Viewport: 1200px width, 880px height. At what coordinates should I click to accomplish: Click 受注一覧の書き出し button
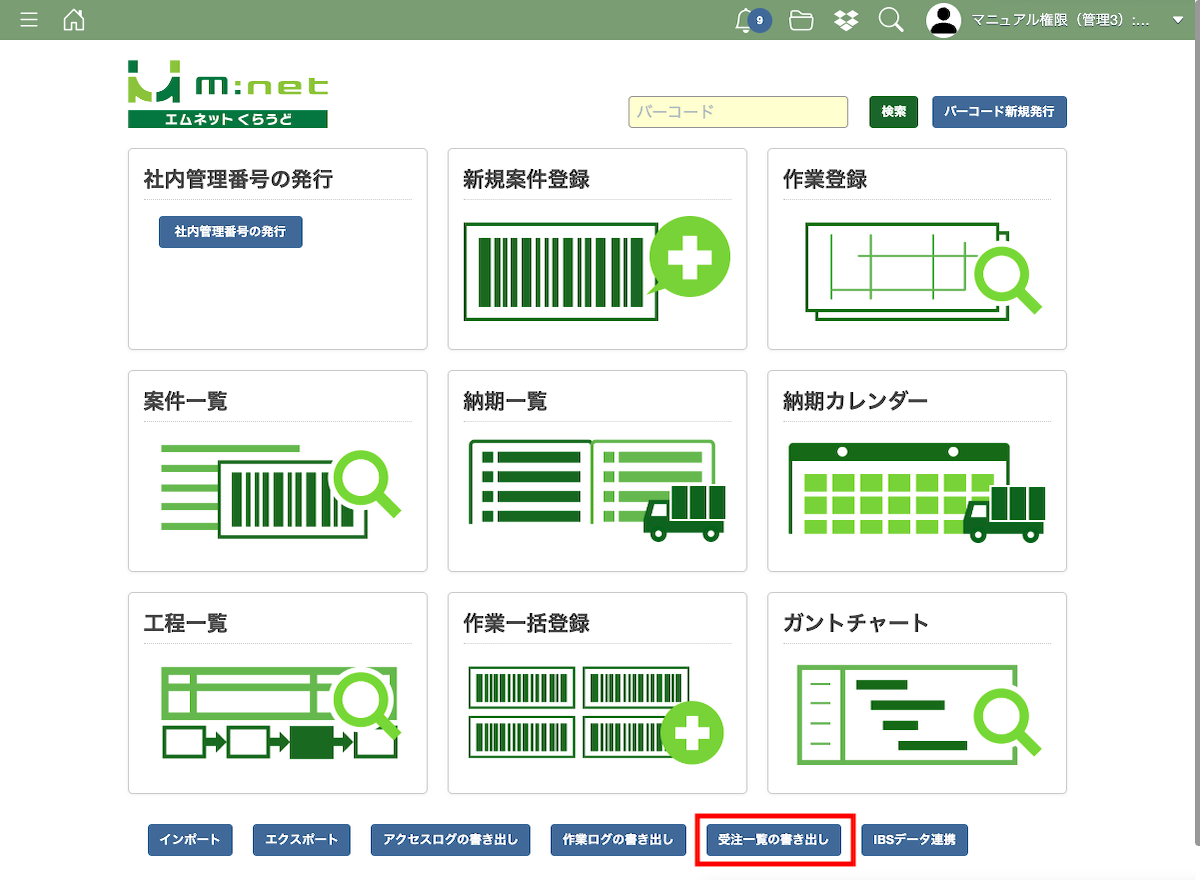point(773,840)
